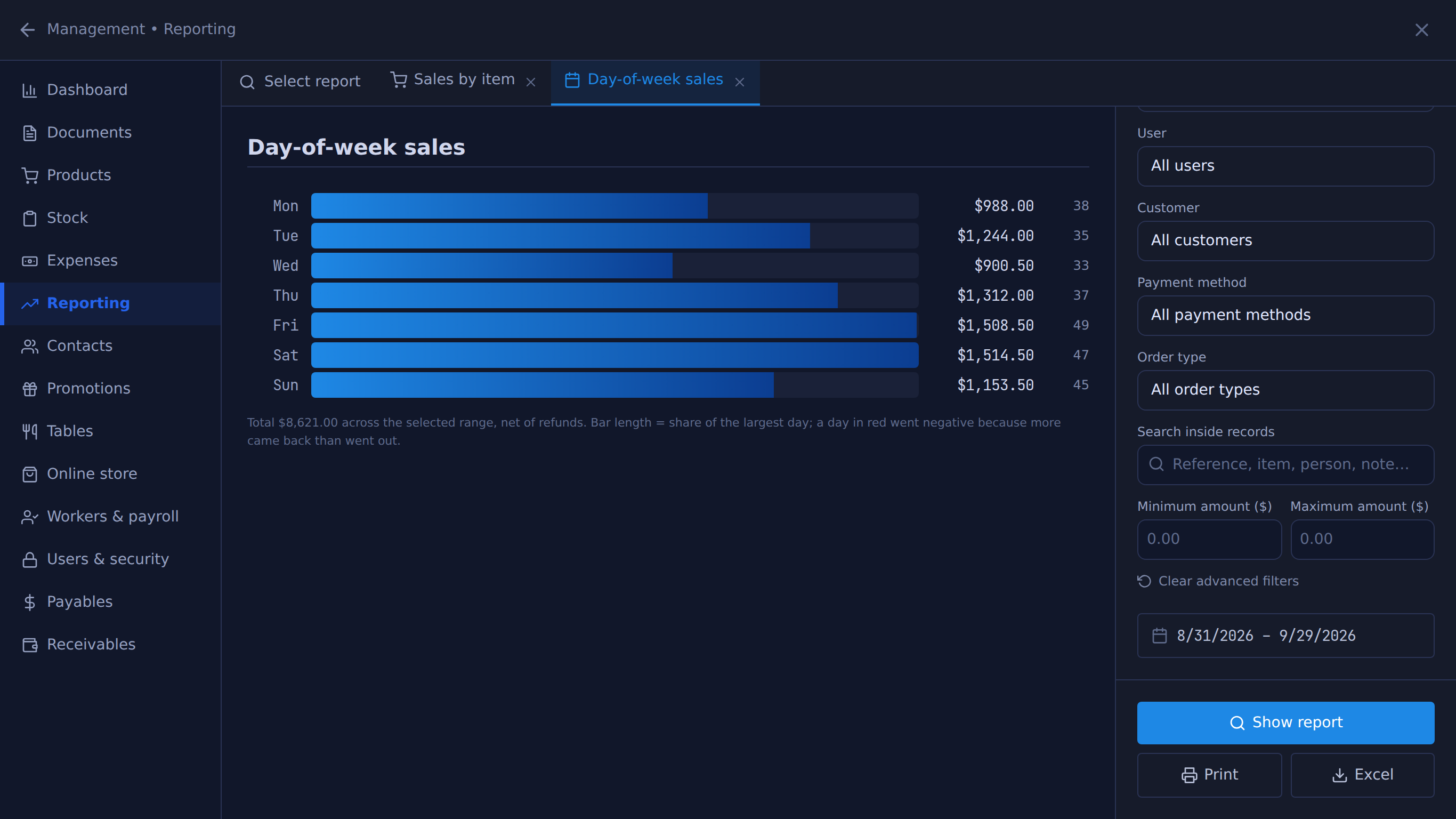Screen dimensions: 1456x819
Task: Expand the All order types dropdown
Action: point(1285,390)
